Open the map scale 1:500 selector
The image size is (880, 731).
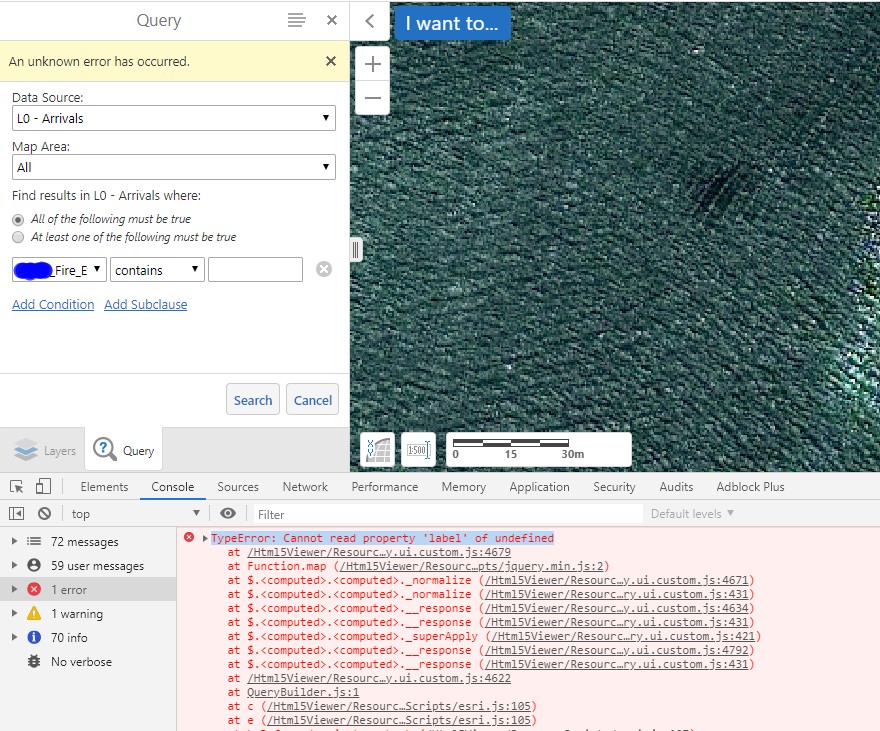419,450
